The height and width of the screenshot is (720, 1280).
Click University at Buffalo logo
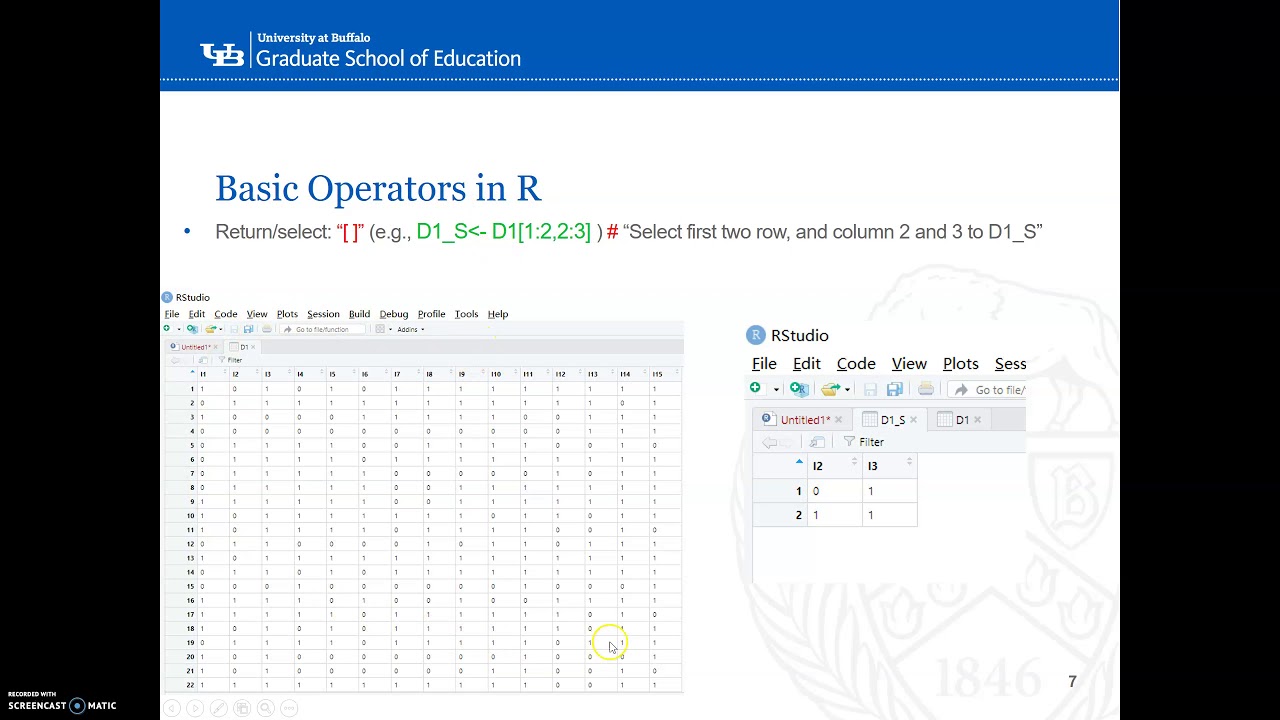360,50
